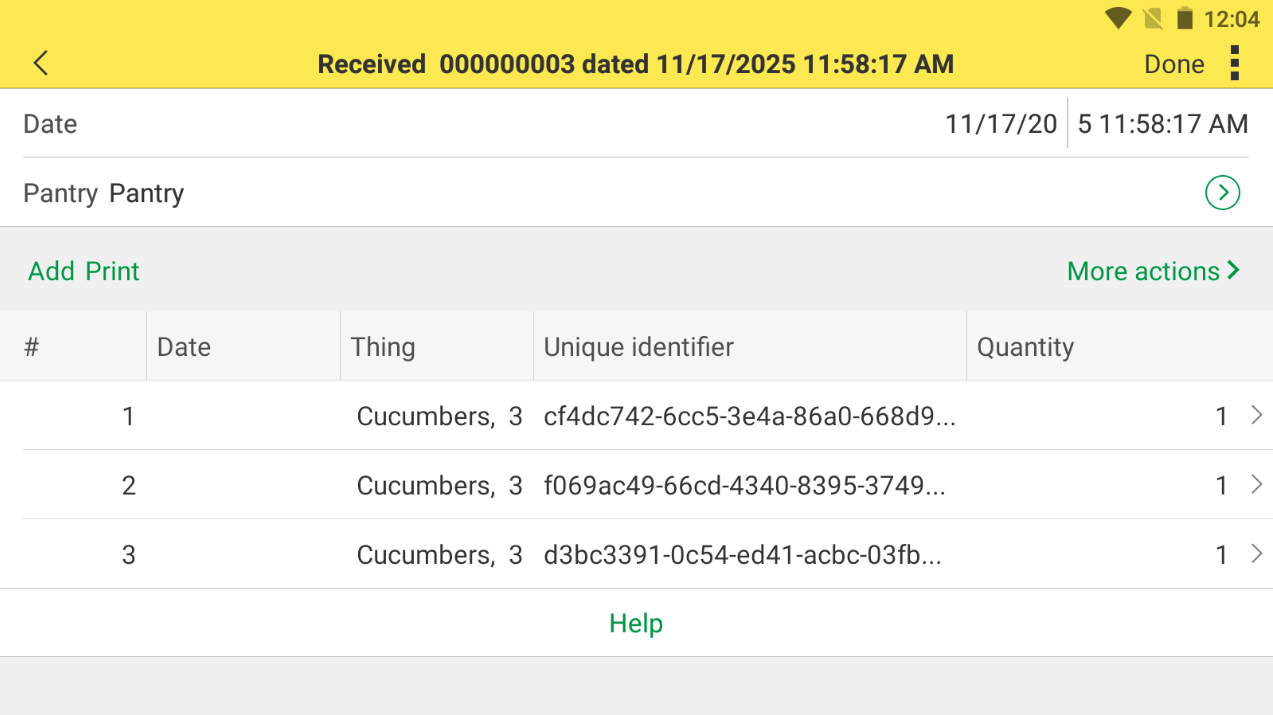Select the Print action
This screenshot has width=1273, height=715.
click(x=114, y=270)
